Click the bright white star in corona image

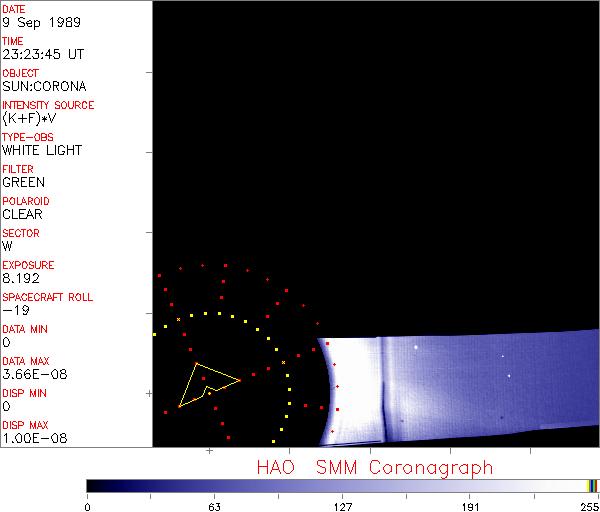(x=416, y=347)
